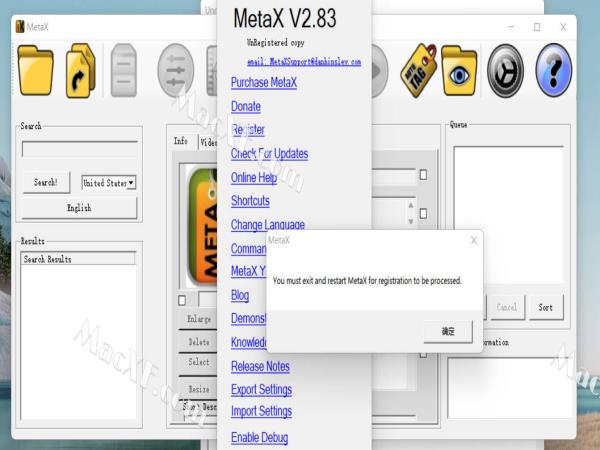Click Export Settings link
This screenshot has width=600, height=450.
[261, 390]
